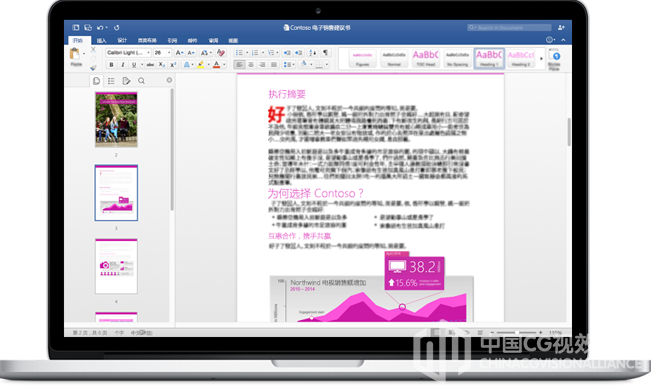
Task: Click the Decrease Indent icon
Action: 287,52
